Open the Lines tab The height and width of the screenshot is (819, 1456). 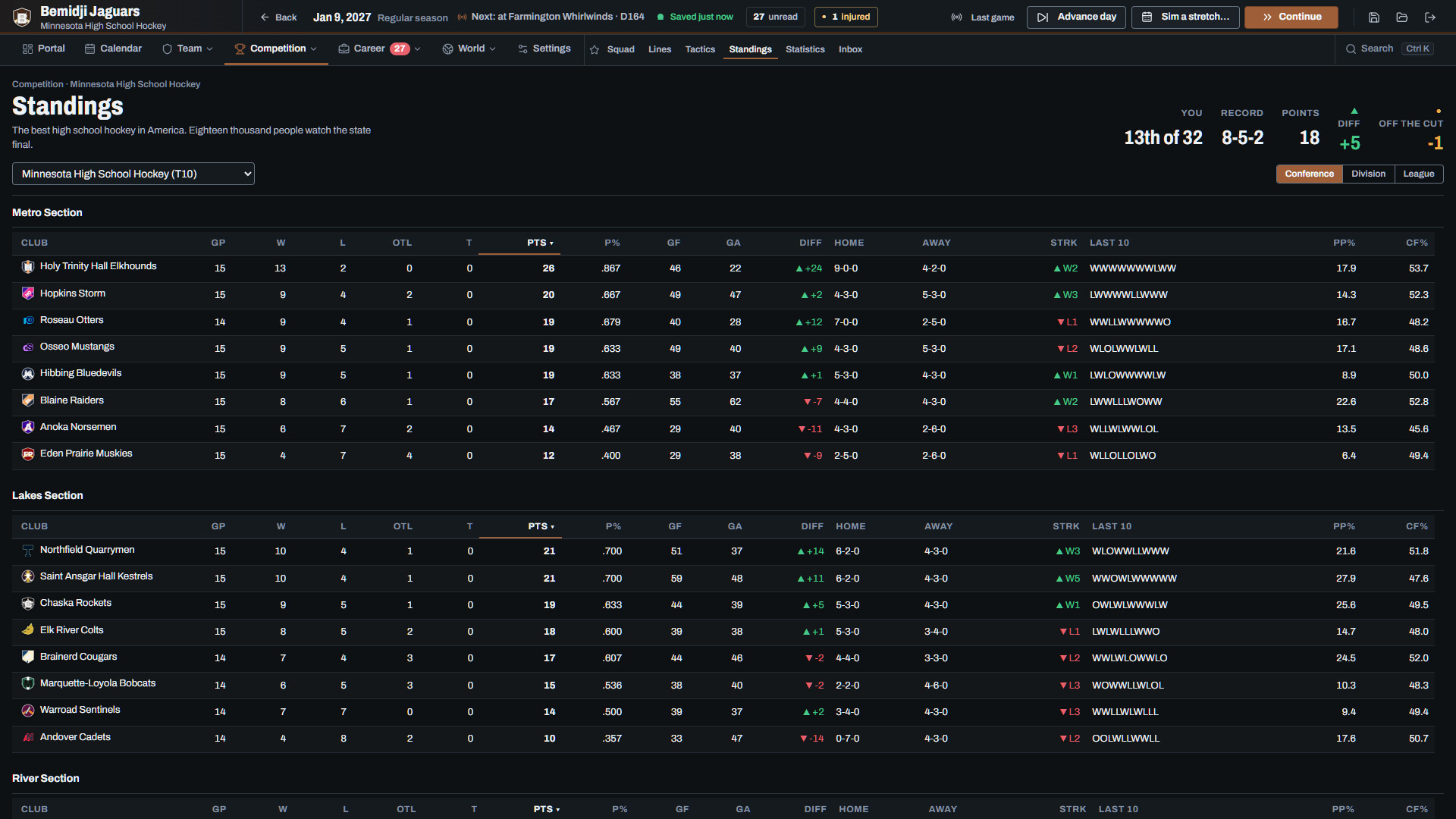pyautogui.click(x=659, y=49)
